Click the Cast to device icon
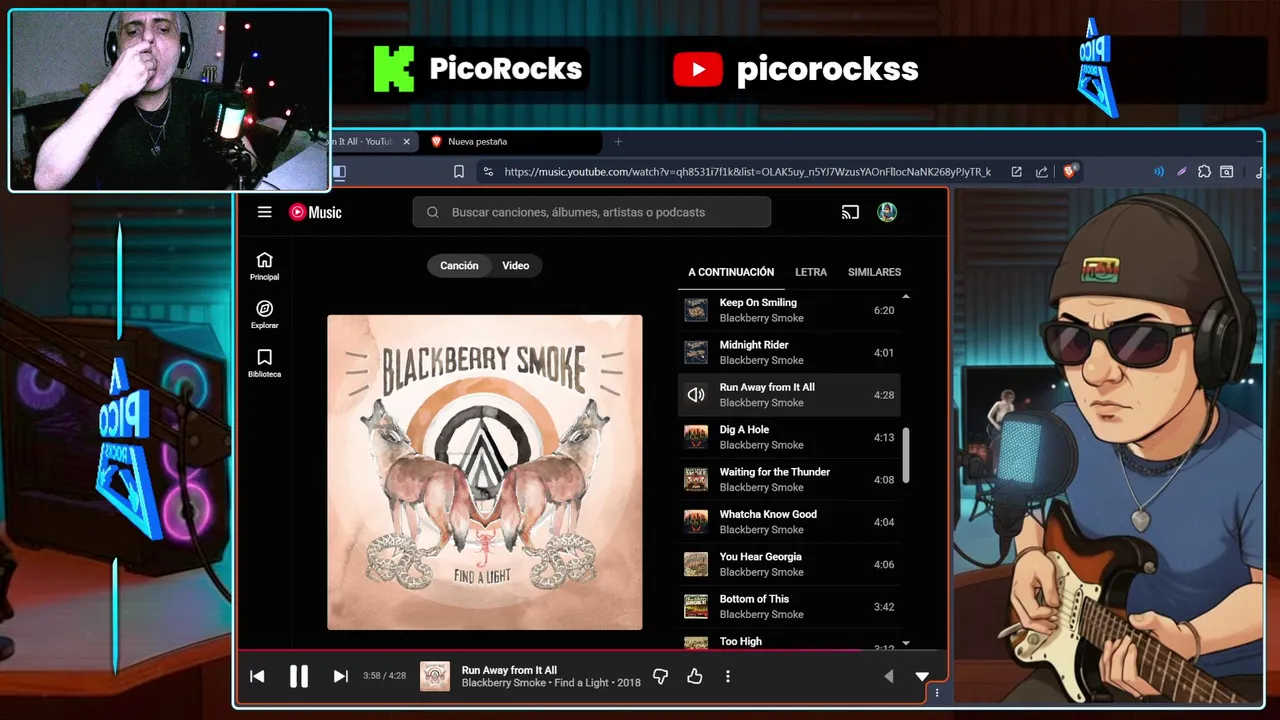Image resolution: width=1280 pixels, height=720 pixels. click(x=850, y=212)
